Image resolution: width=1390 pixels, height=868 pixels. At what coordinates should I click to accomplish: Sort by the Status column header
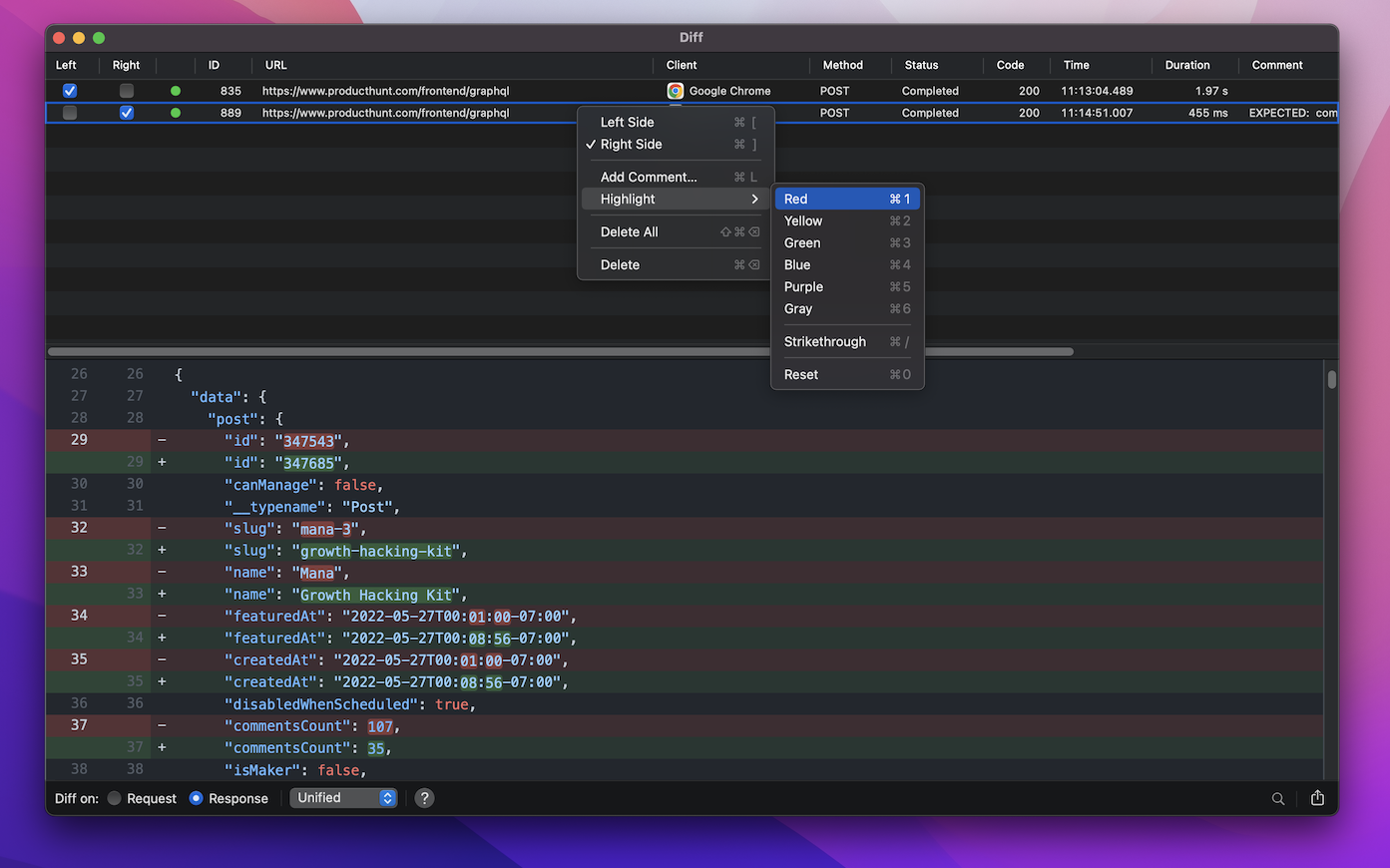click(921, 65)
